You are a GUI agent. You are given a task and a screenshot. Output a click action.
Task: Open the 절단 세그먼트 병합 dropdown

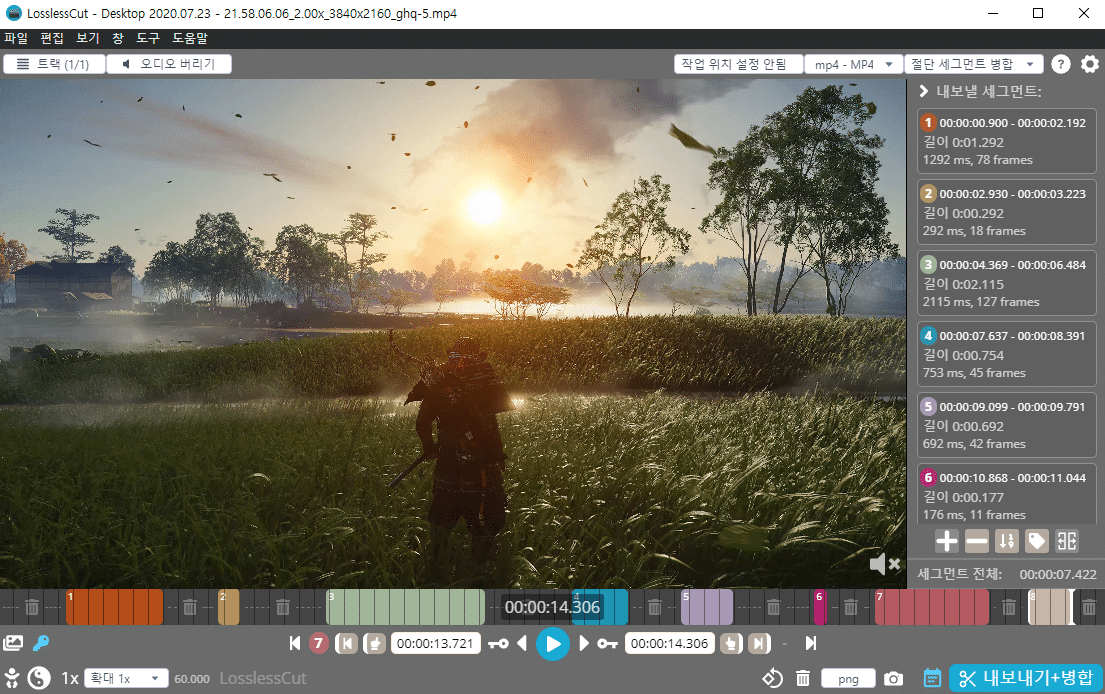coord(974,64)
